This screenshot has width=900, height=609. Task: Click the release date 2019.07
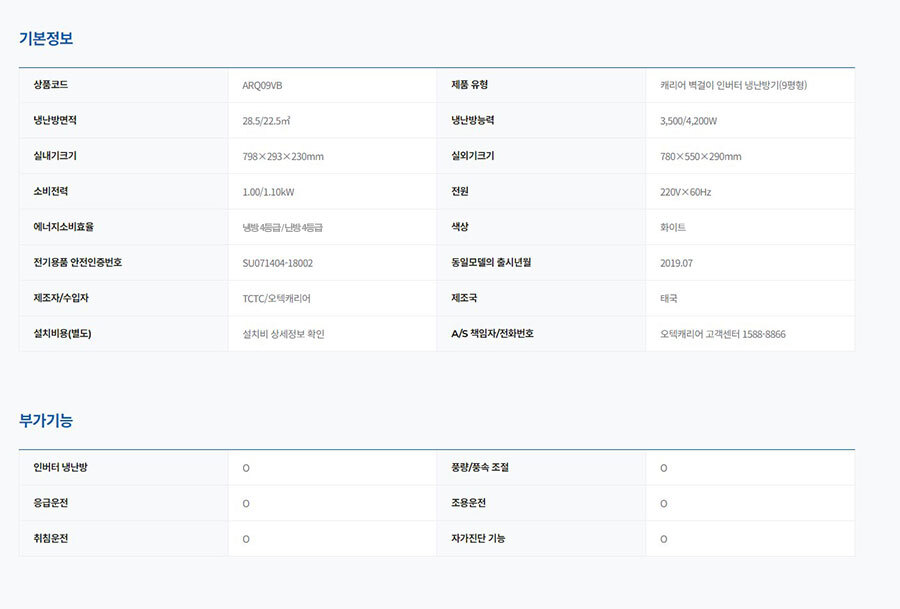[676, 263]
